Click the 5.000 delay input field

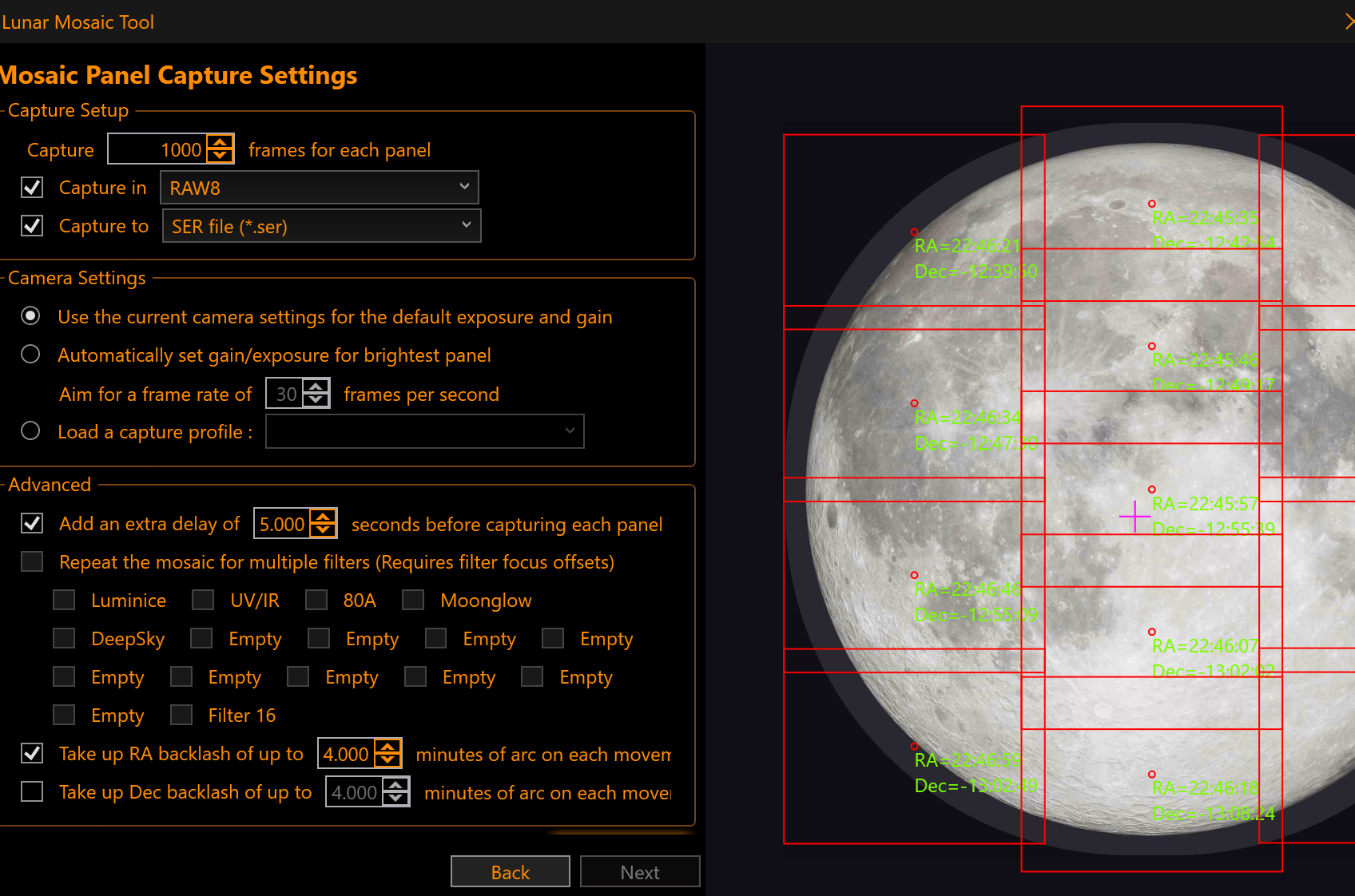pyautogui.click(x=282, y=524)
